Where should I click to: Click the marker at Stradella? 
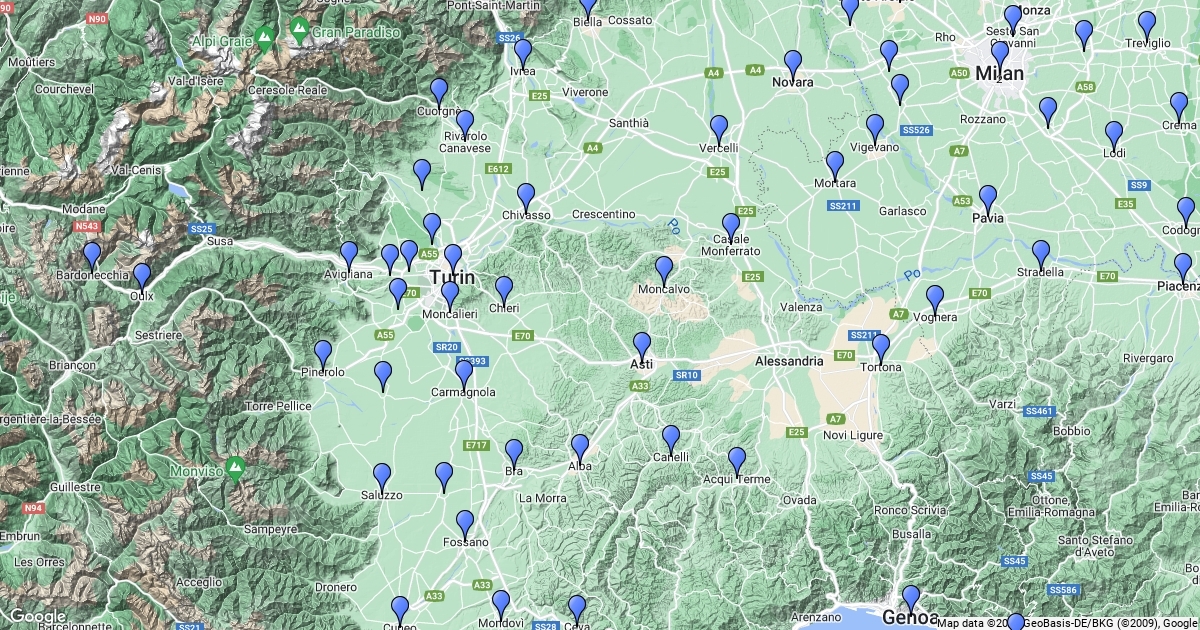point(1041,256)
